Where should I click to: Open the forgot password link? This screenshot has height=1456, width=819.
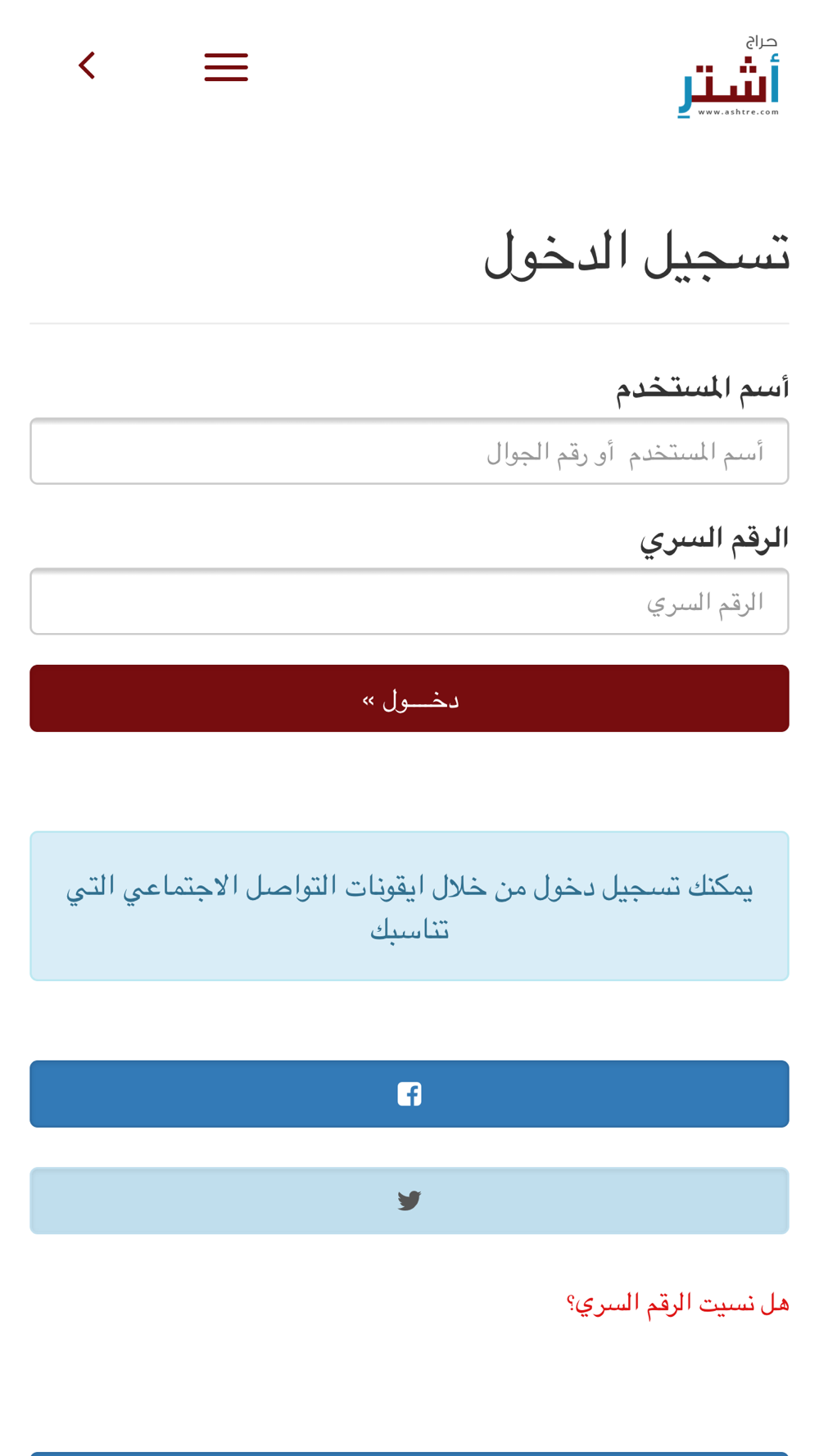click(678, 1303)
